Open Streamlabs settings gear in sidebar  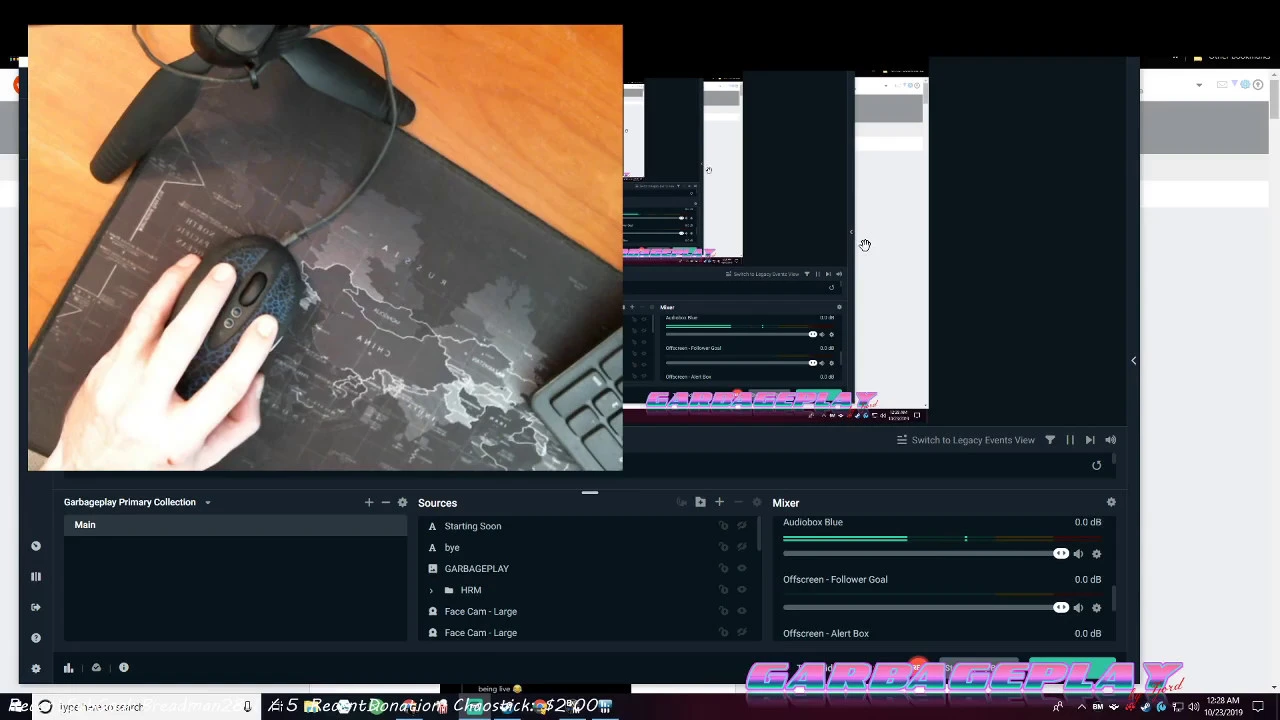coord(36,668)
